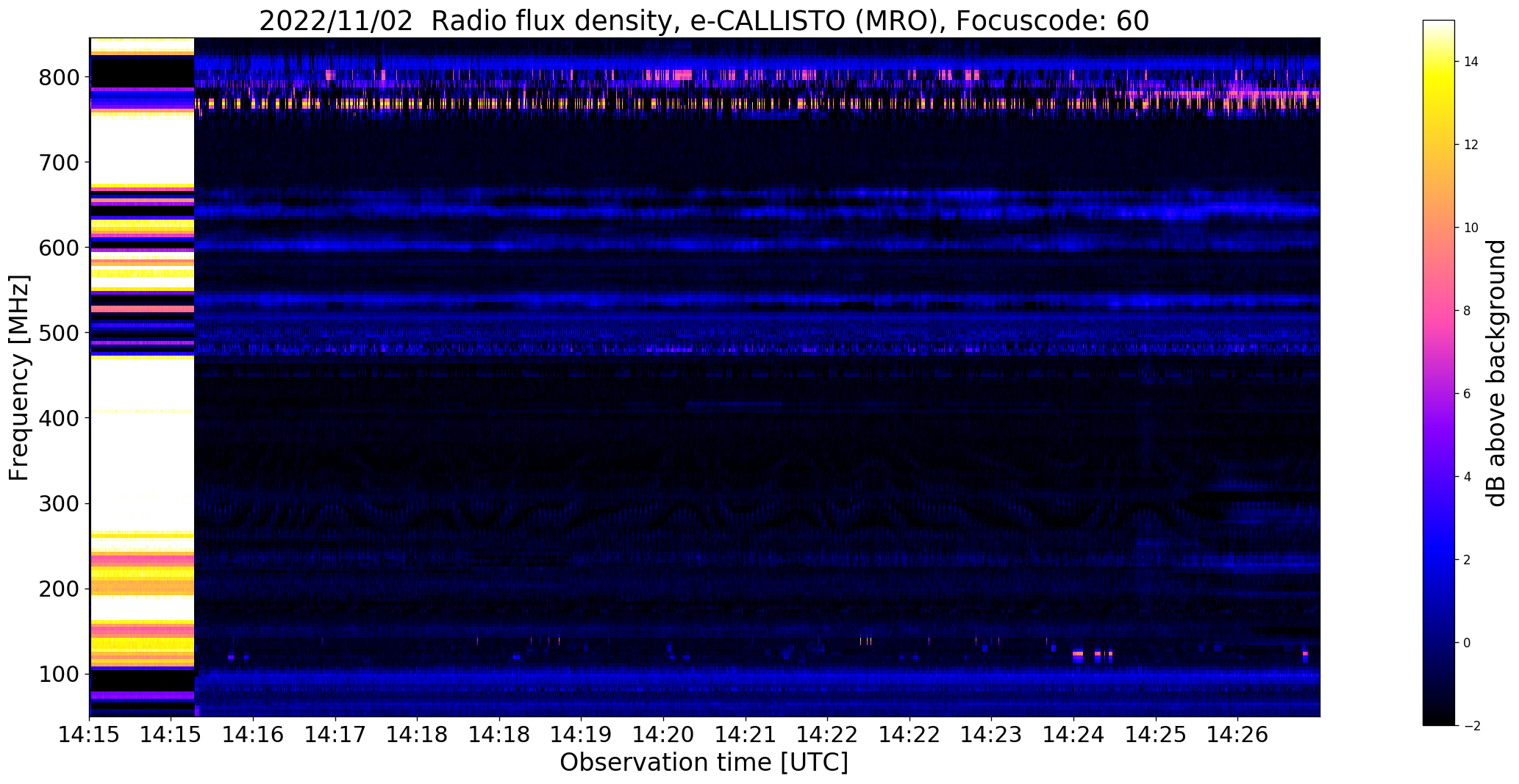
Task: Click the 14:26 time tick label
Action: coord(1237,734)
